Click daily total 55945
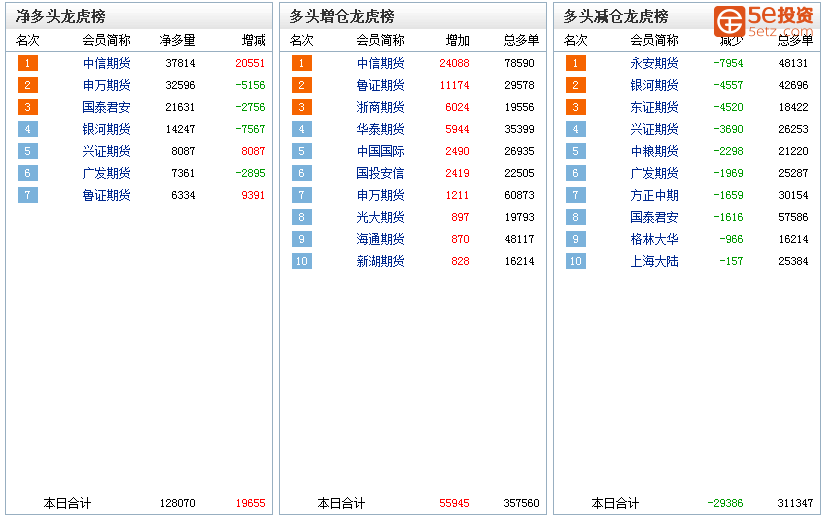The width and height of the screenshot is (821, 521). pyautogui.click(x=454, y=503)
